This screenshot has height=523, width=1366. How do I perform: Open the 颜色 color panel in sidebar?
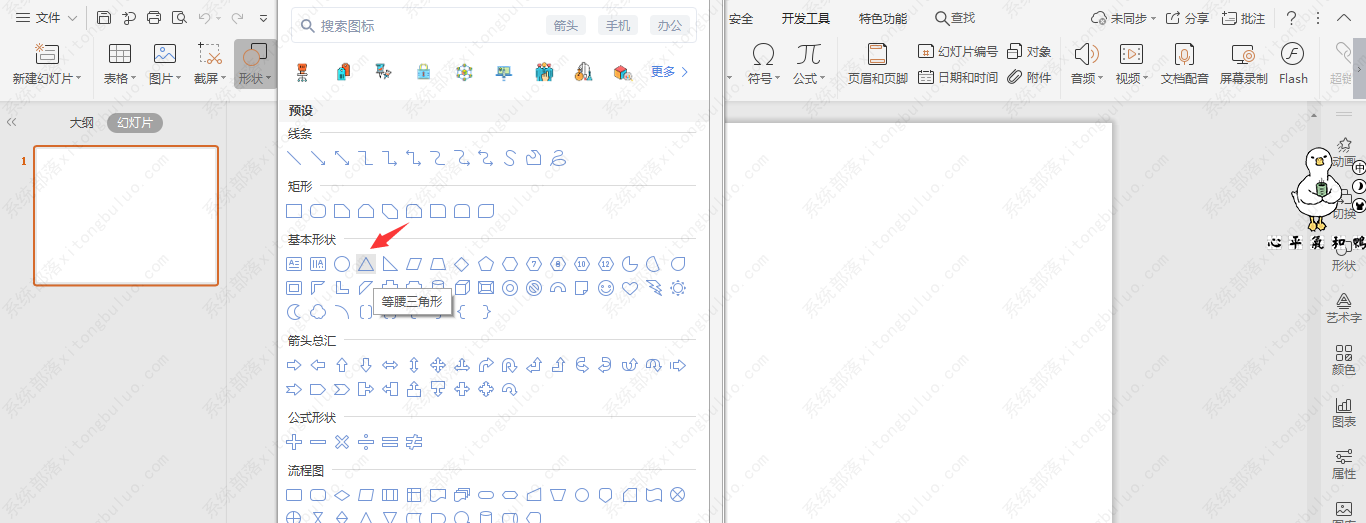pyautogui.click(x=1343, y=360)
